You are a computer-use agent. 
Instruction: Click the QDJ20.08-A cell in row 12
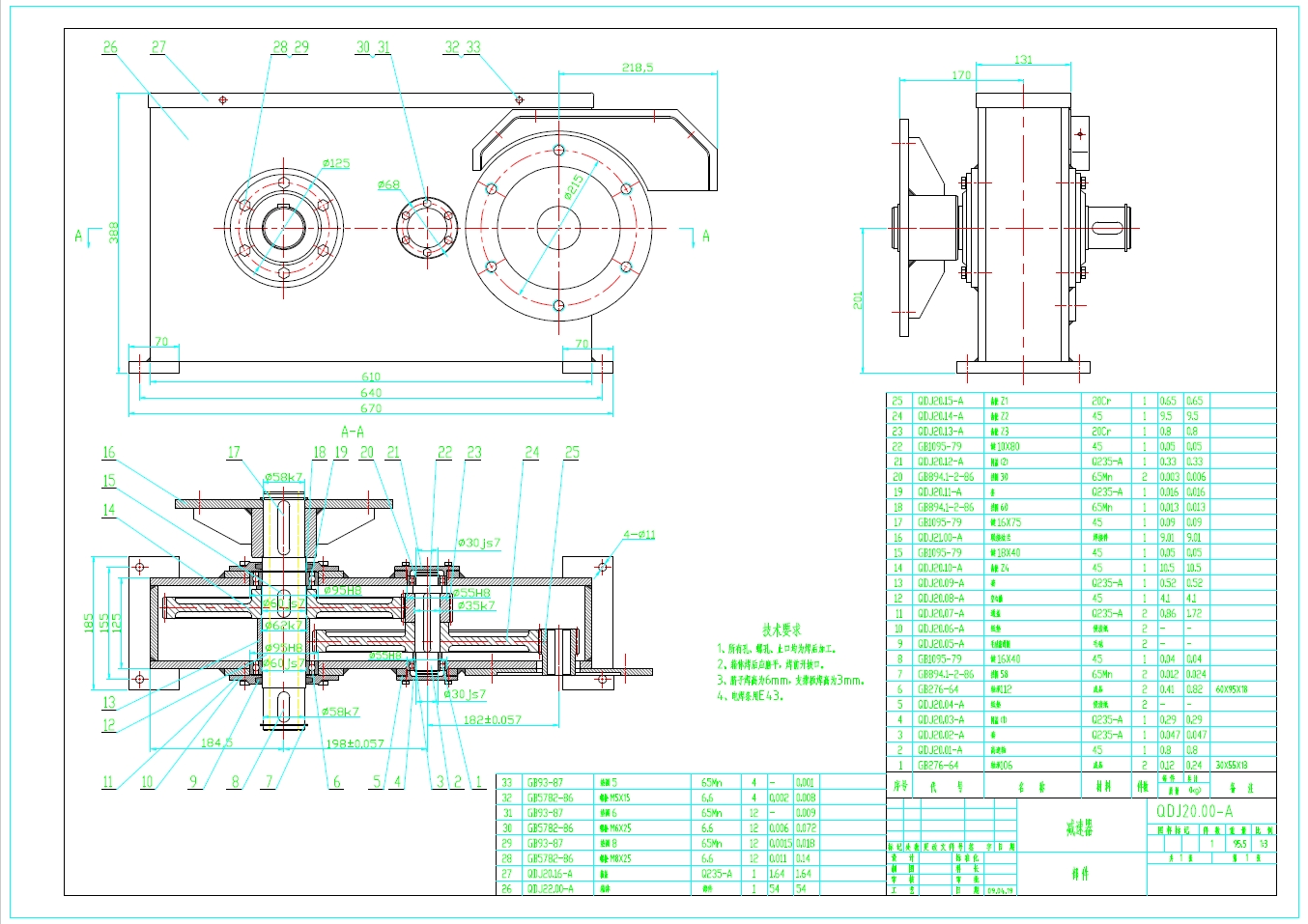pos(940,599)
